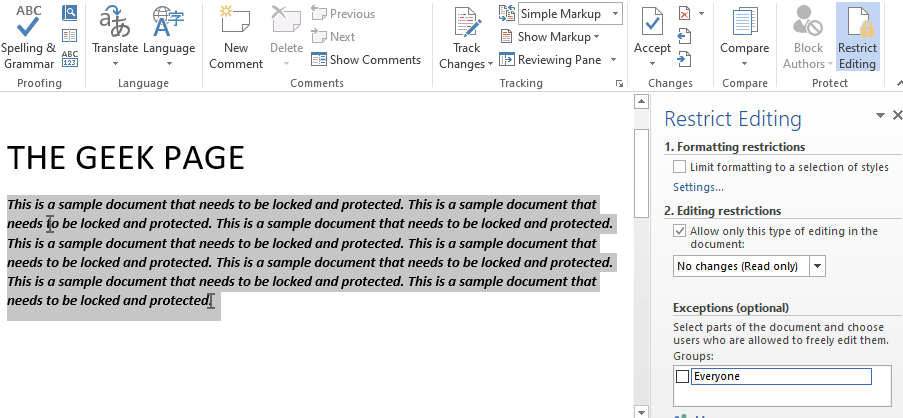Collapse the ribbon with the chevron
The image size is (903, 418).
pyautogui.click(x=899, y=83)
